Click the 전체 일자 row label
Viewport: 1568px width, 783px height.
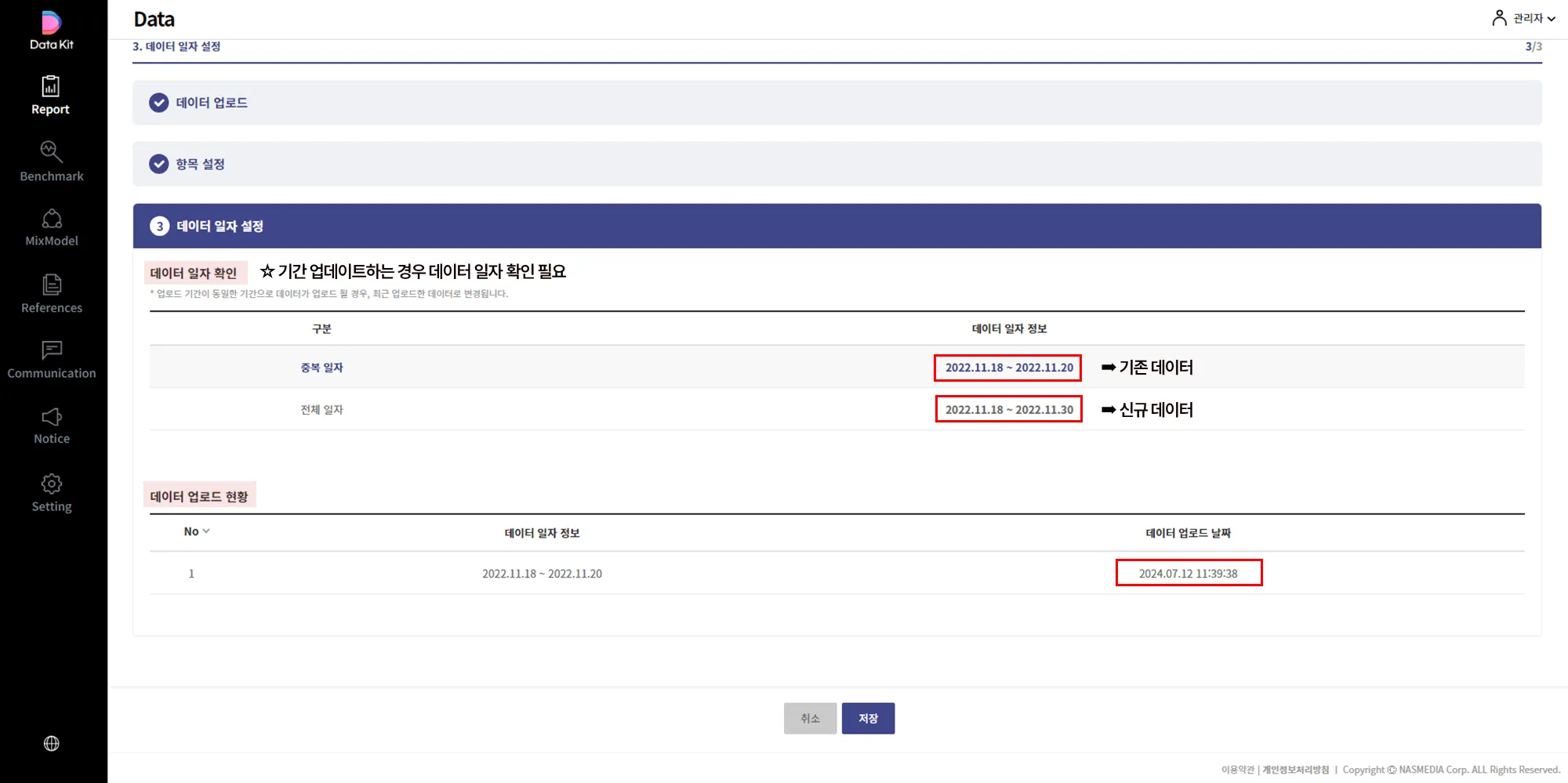pyautogui.click(x=321, y=410)
